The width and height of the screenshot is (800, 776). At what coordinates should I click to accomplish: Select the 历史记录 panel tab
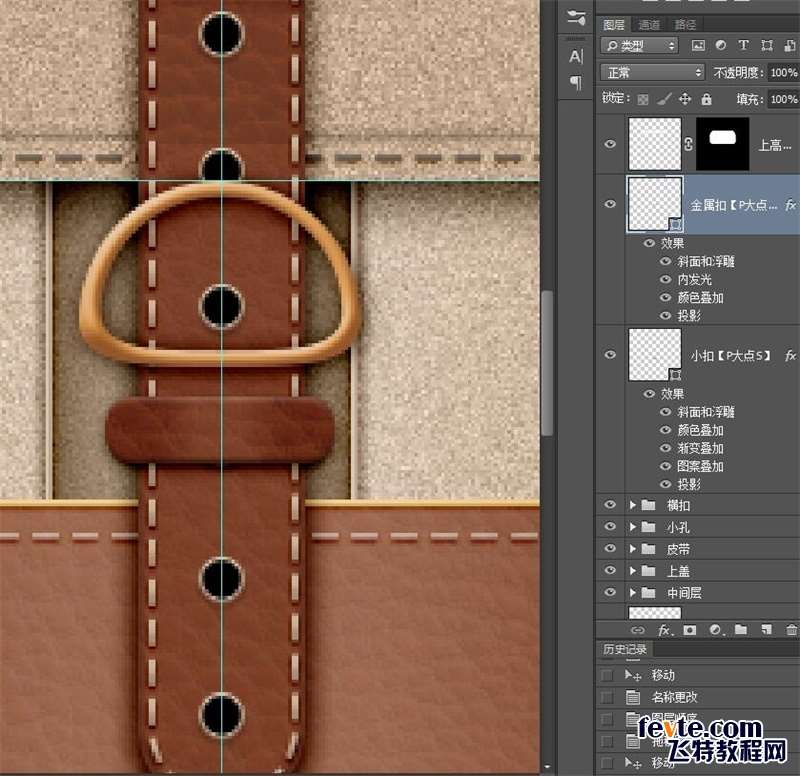(625, 649)
